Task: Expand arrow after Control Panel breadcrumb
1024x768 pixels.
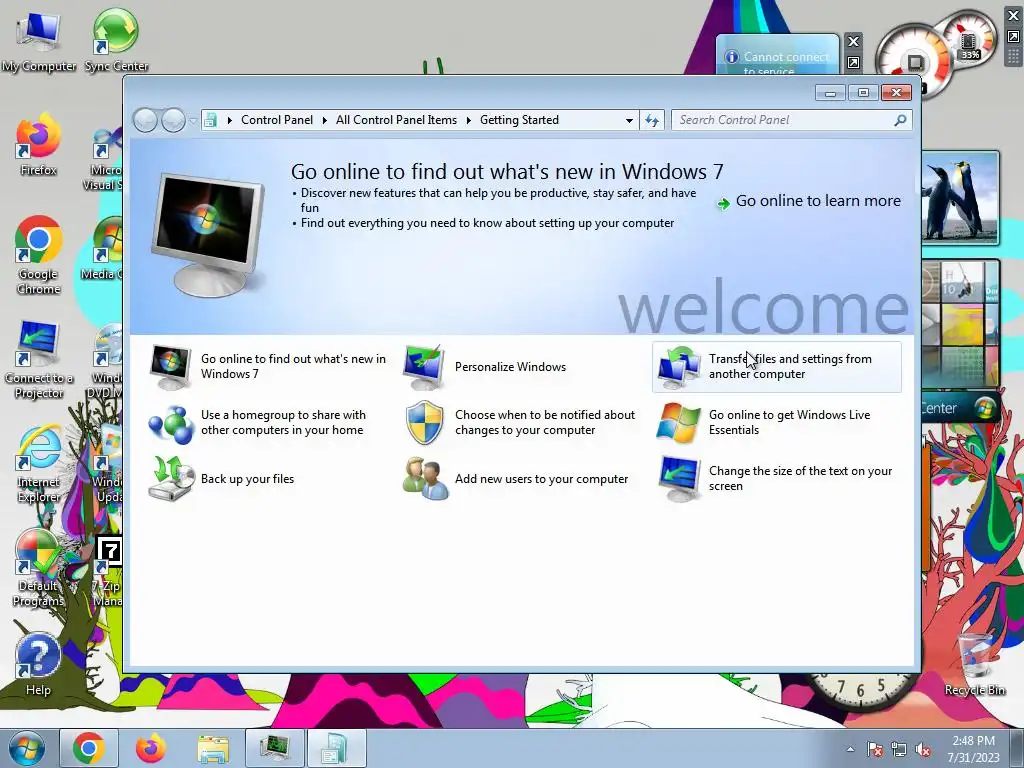Action: pyautogui.click(x=325, y=120)
